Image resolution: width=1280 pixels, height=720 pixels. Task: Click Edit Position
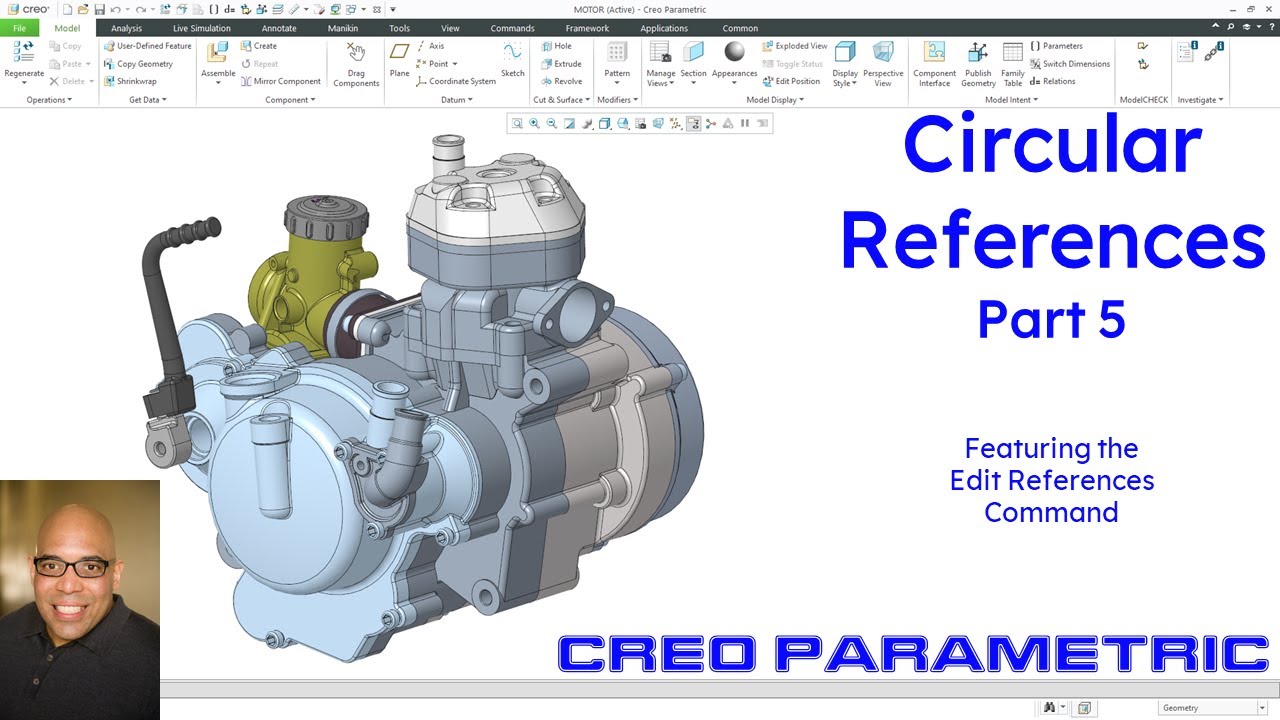(x=791, y=82)
